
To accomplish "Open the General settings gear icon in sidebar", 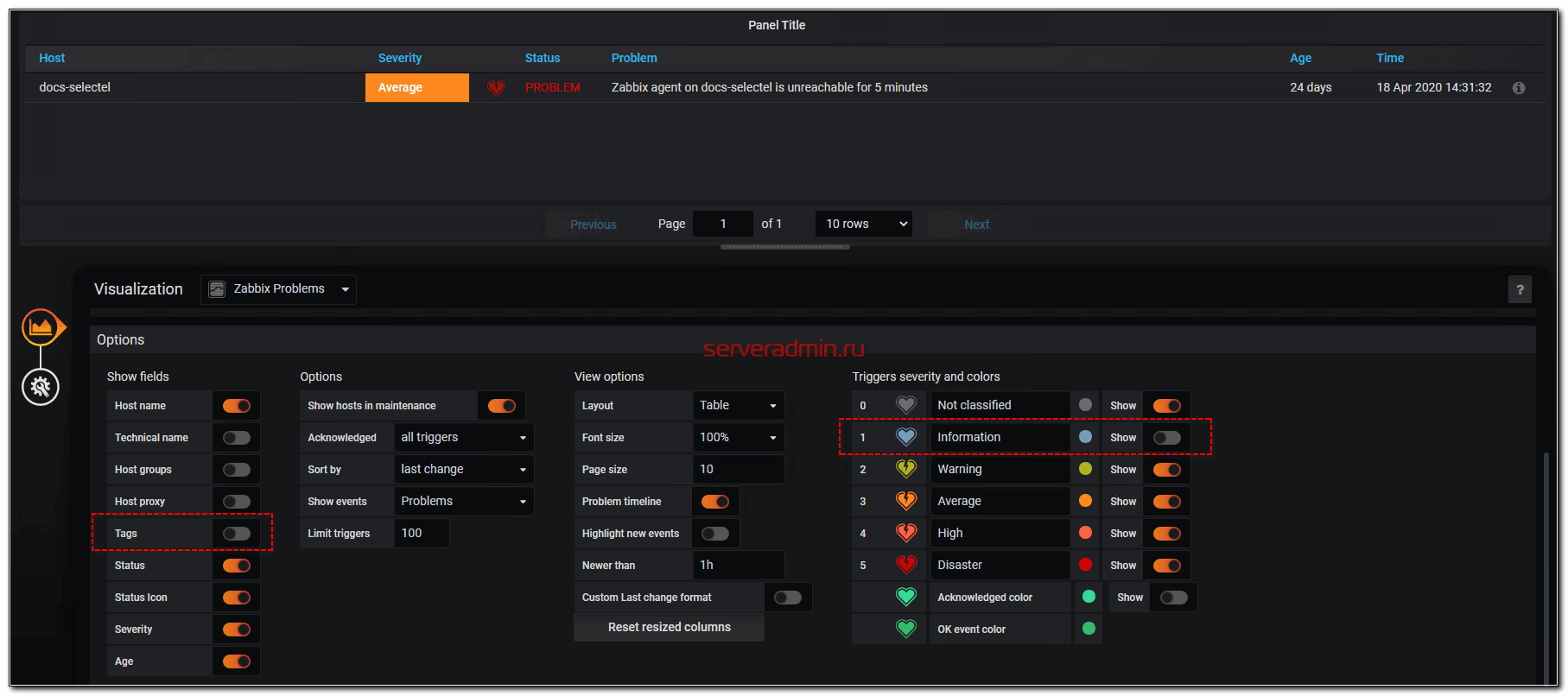I will (x=41, y=387).
